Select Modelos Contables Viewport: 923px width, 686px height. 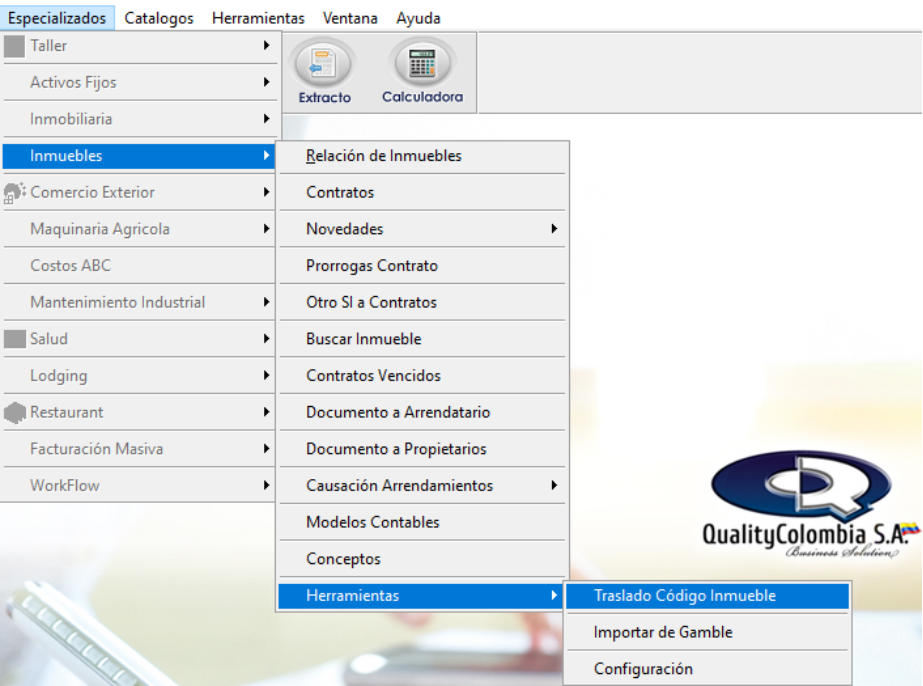tap(422, 522)
